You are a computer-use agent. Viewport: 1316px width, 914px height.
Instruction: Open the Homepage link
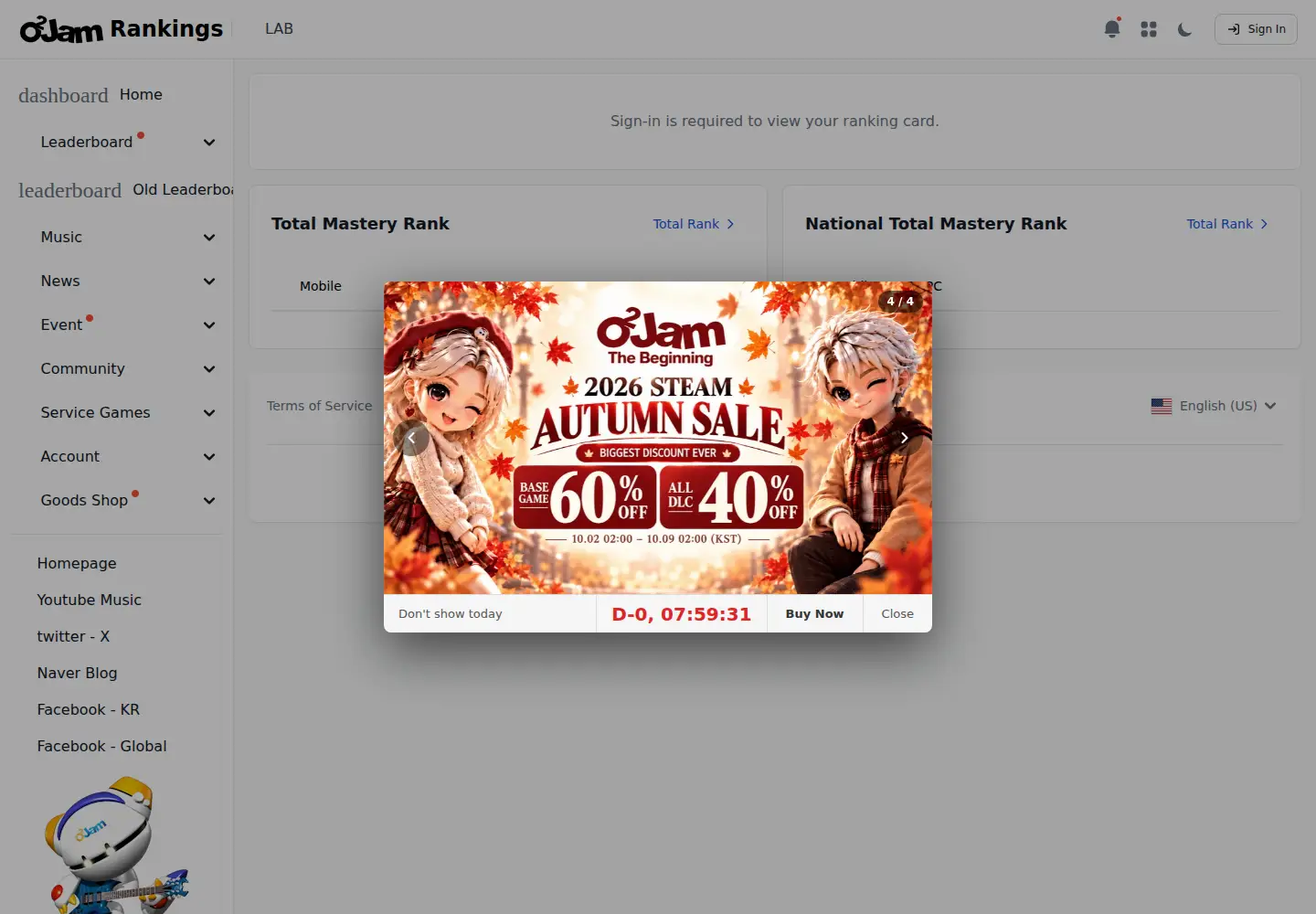77,563
